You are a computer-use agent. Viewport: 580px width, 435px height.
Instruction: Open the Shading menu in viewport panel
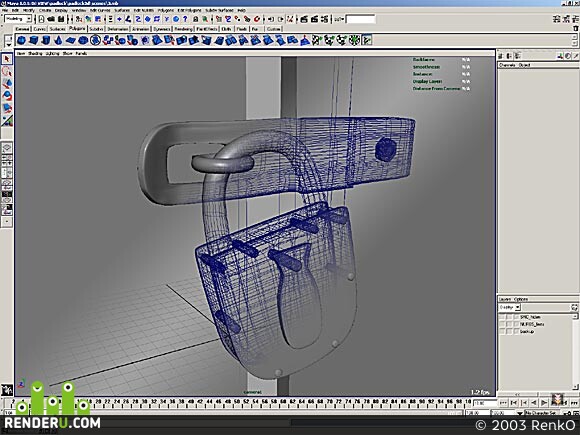click(x=35, y=53)
